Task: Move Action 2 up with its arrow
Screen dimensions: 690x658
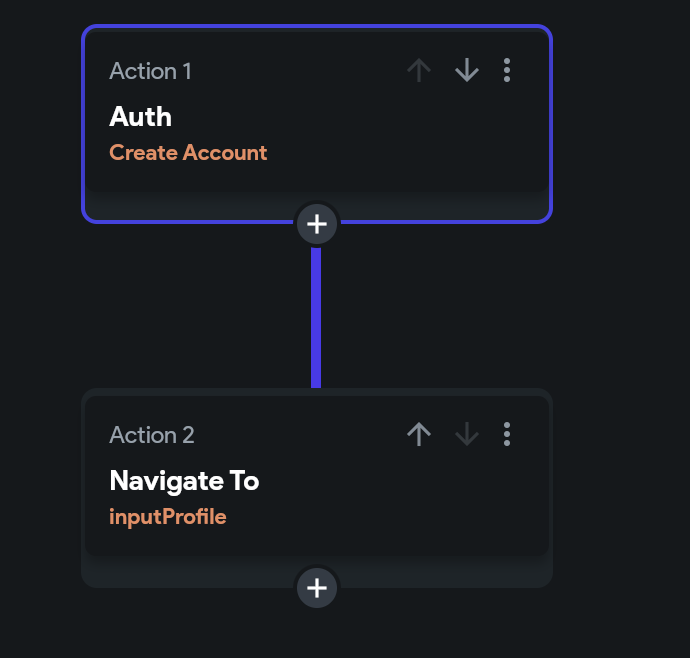Action: pyautogui.click(x=419, y=434)
